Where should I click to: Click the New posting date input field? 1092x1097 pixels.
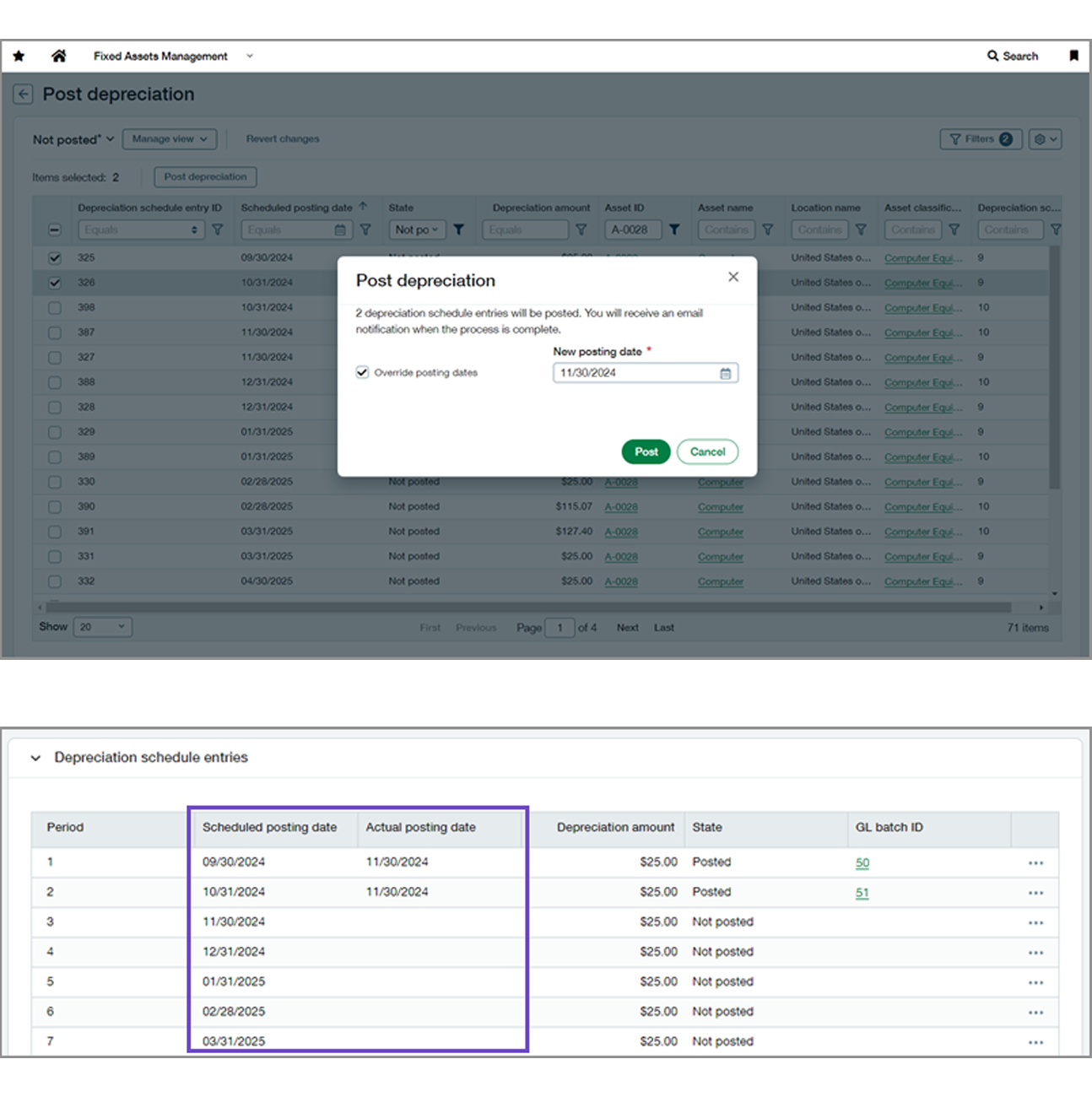(635, 373)
